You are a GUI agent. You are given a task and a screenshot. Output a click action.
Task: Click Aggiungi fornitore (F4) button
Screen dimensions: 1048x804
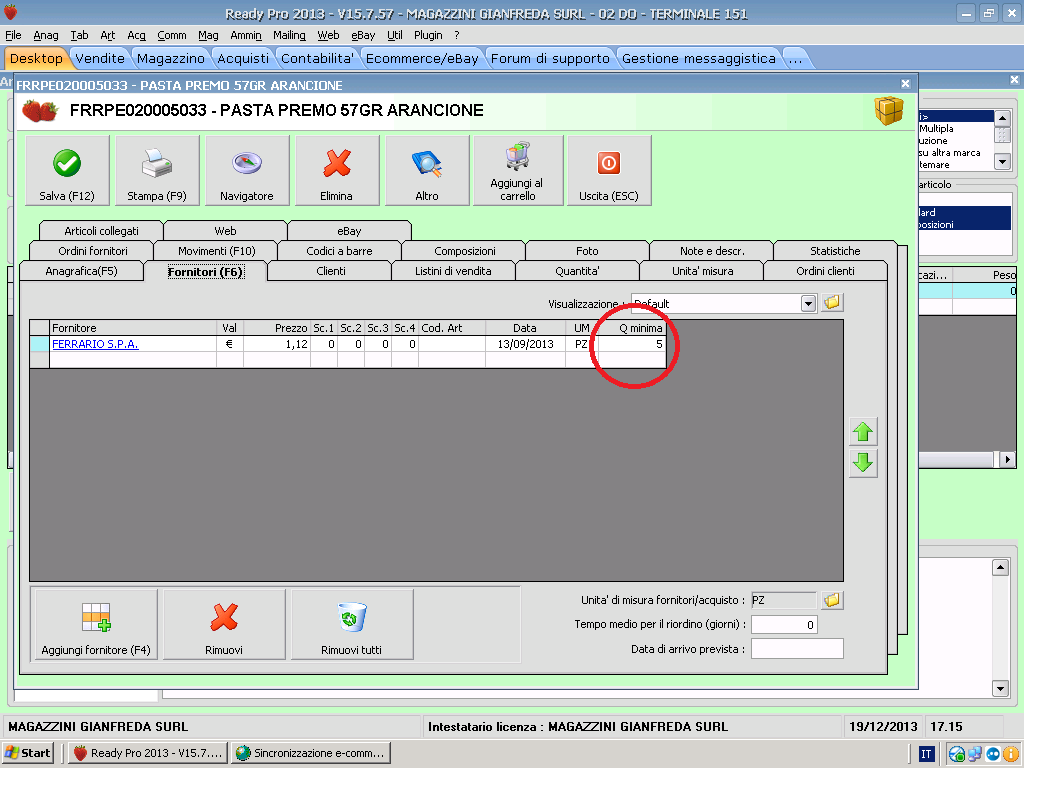(x=96, y=624)
